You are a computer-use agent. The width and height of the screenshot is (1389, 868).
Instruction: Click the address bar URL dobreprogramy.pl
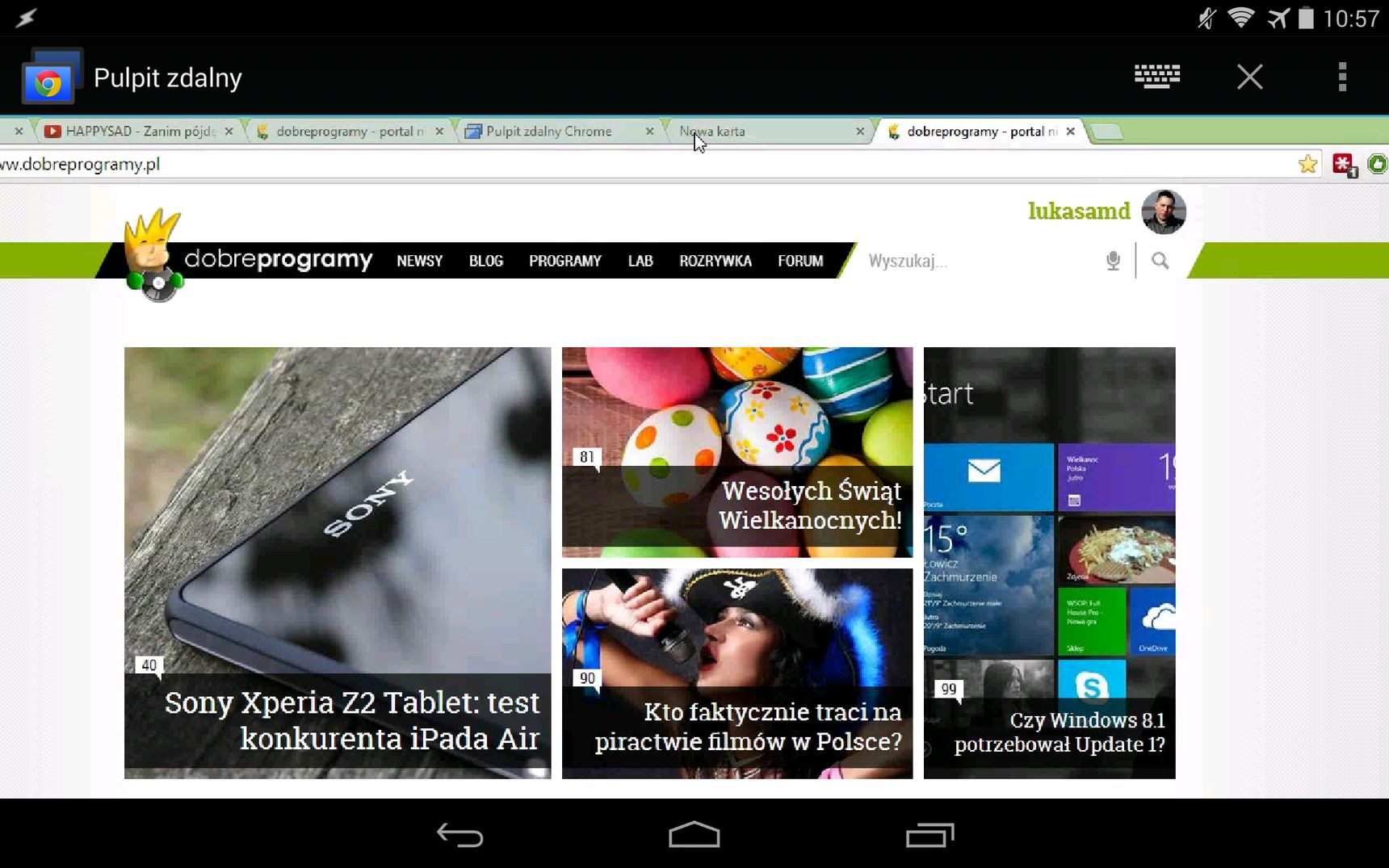tap(81, 164)
